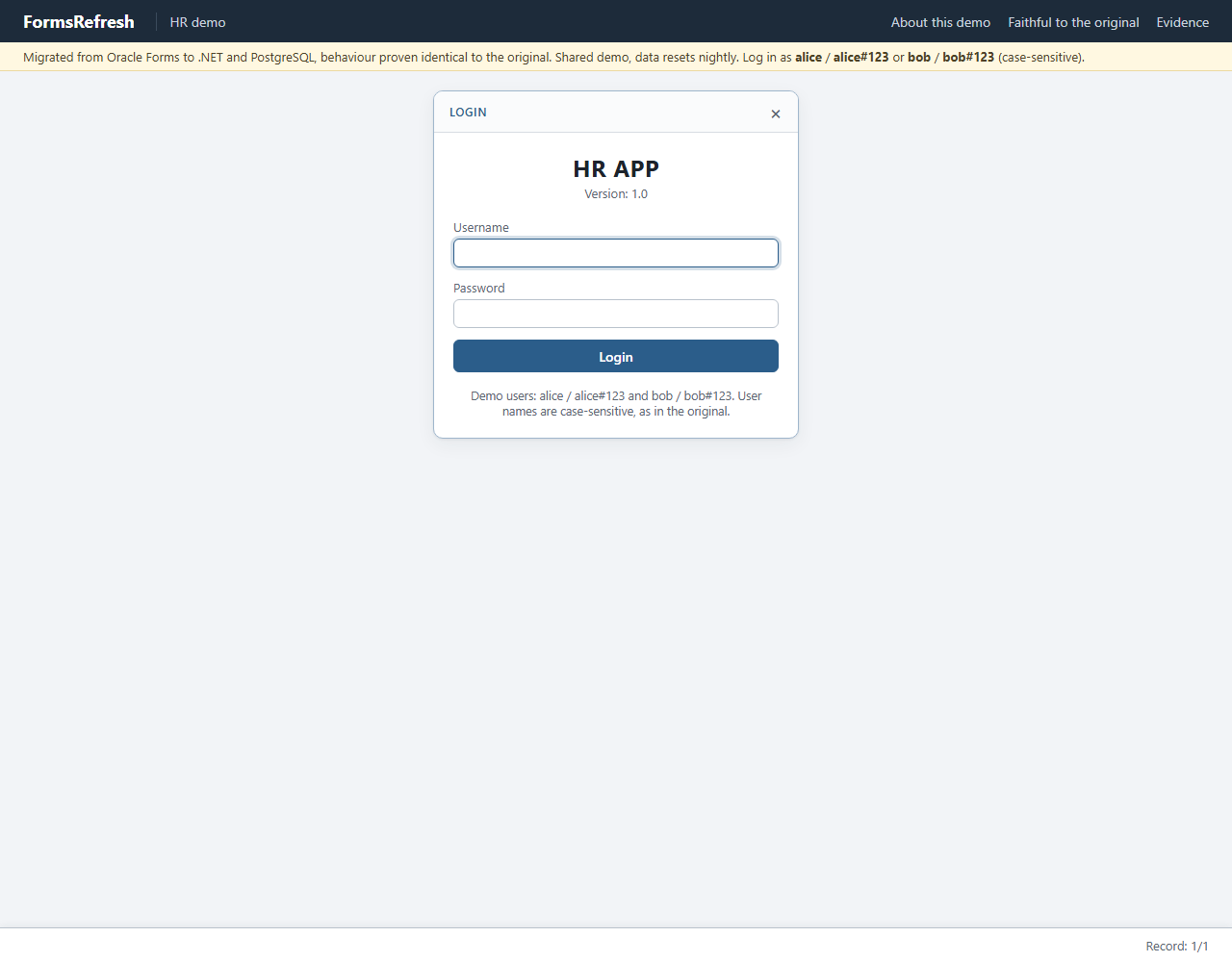
Task: Select the Username field label
Action: pyautogui.click(x=481, y=228)
